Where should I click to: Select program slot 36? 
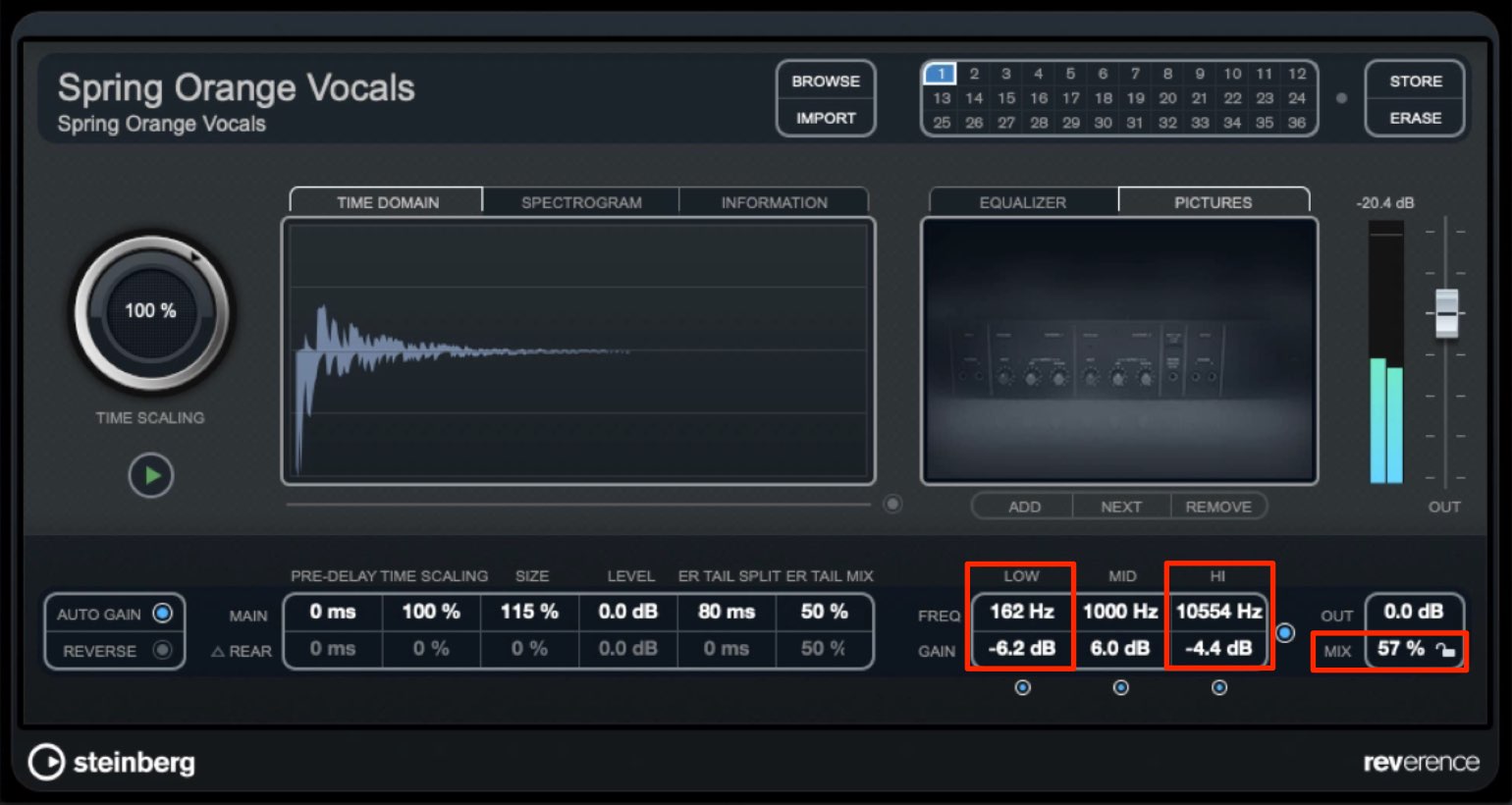point(1297,123)
